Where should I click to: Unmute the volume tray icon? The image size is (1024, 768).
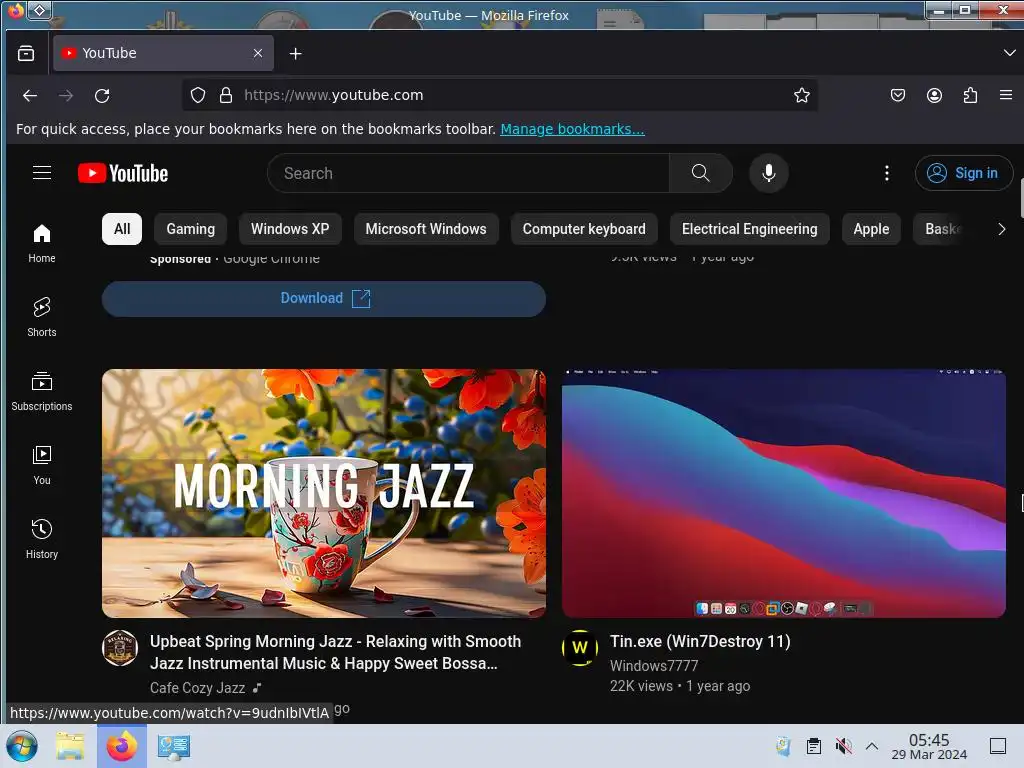pos(843,746)
